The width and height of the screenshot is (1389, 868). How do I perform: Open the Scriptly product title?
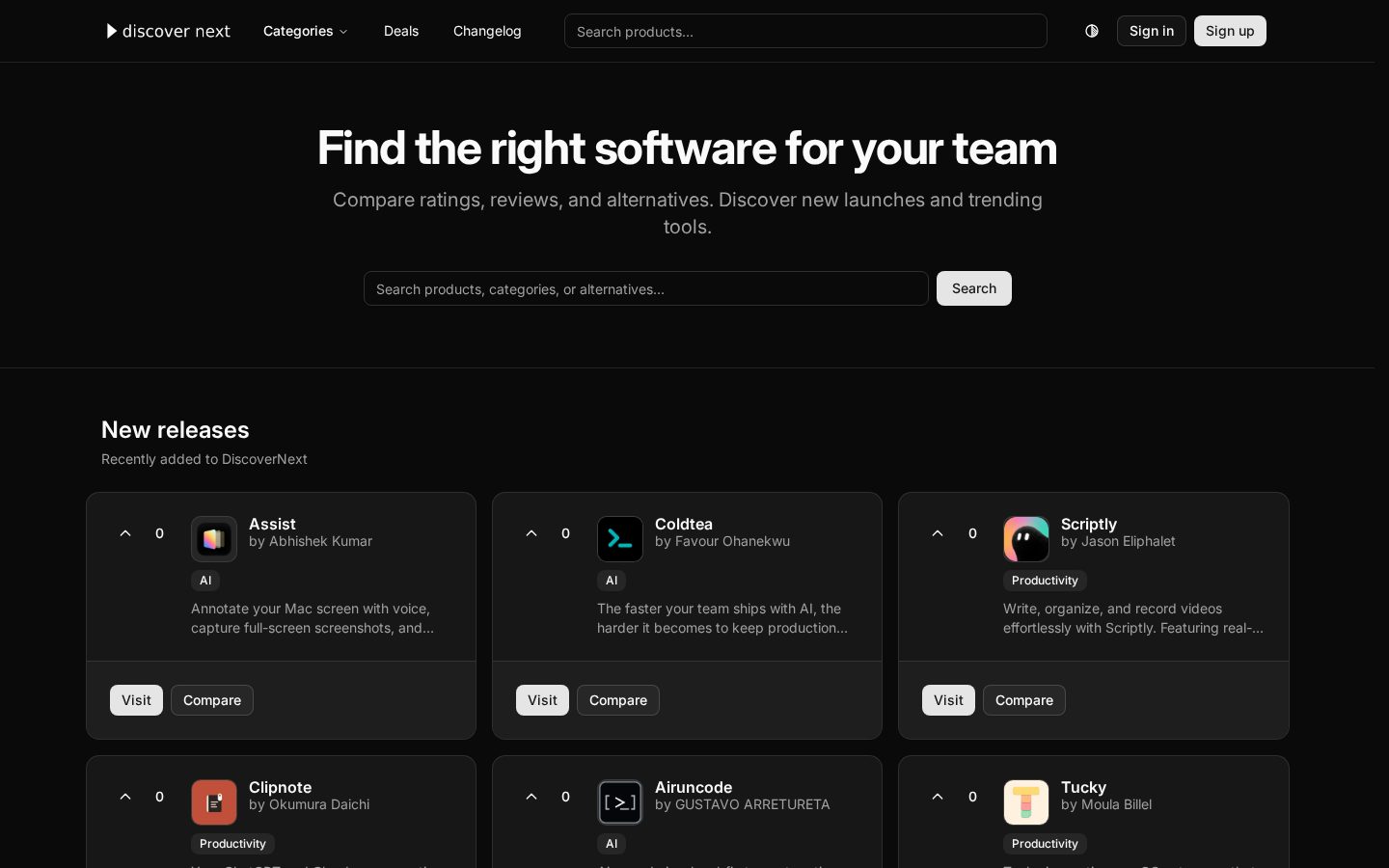click(x=1089, y=524)
